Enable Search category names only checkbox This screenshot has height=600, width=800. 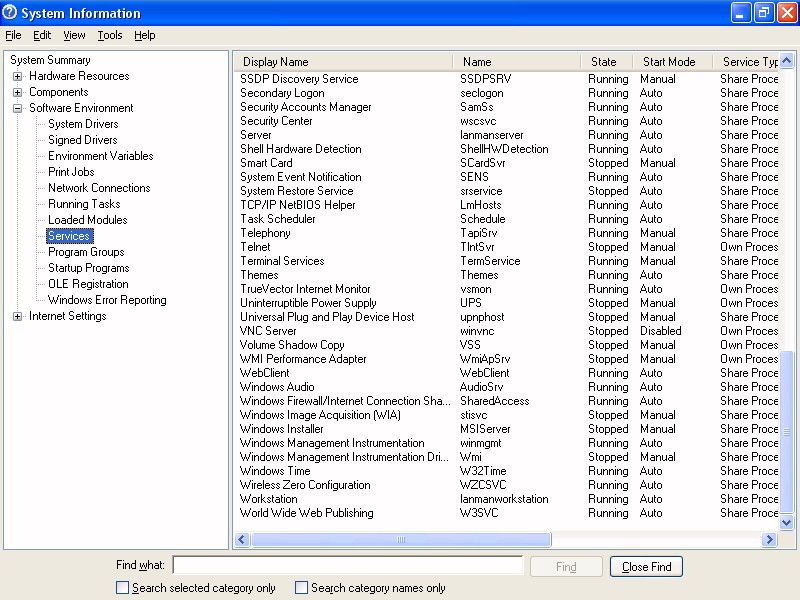301,588
